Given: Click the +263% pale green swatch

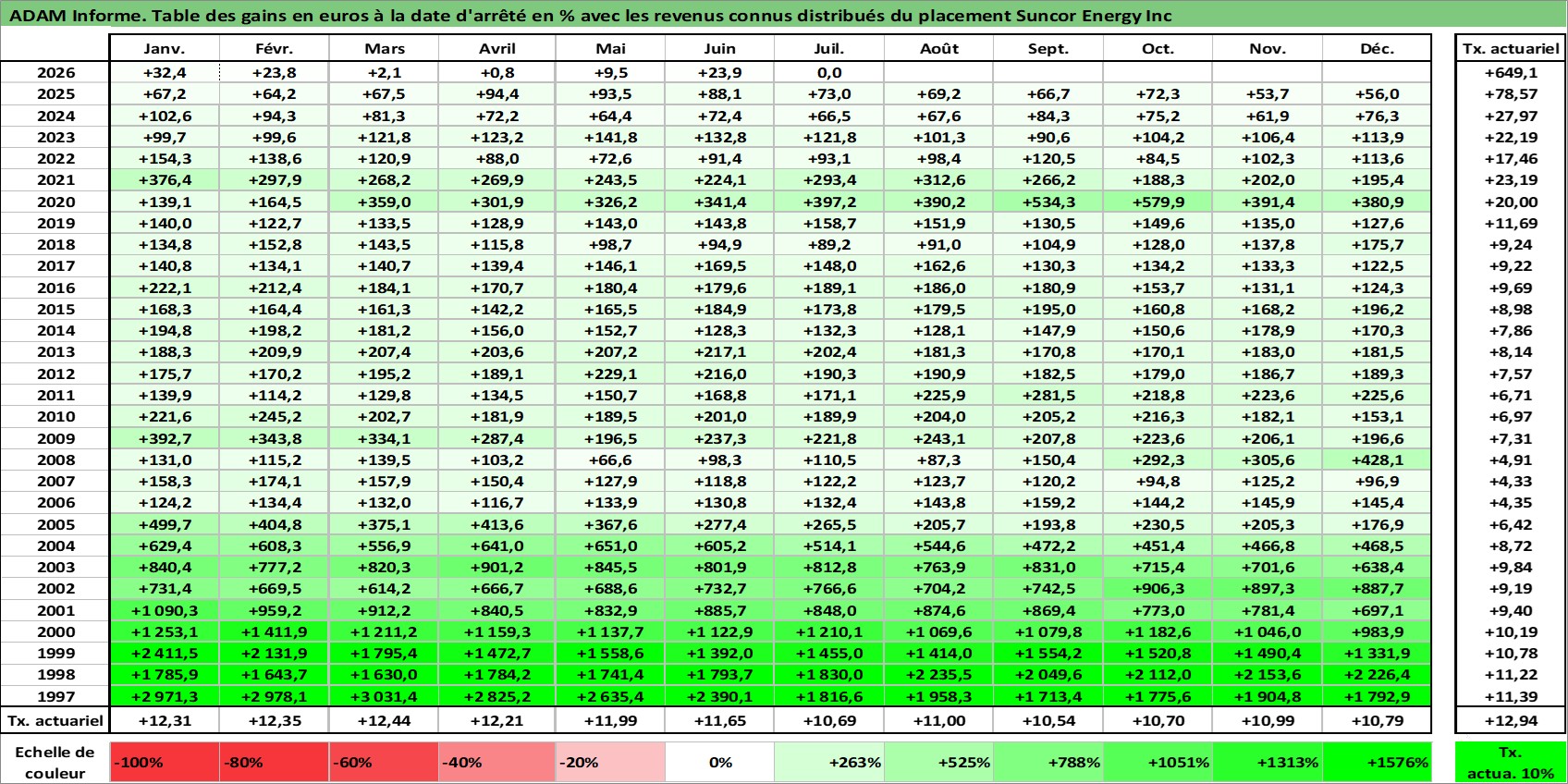Looking at the screenshot, I should (829, 763).
